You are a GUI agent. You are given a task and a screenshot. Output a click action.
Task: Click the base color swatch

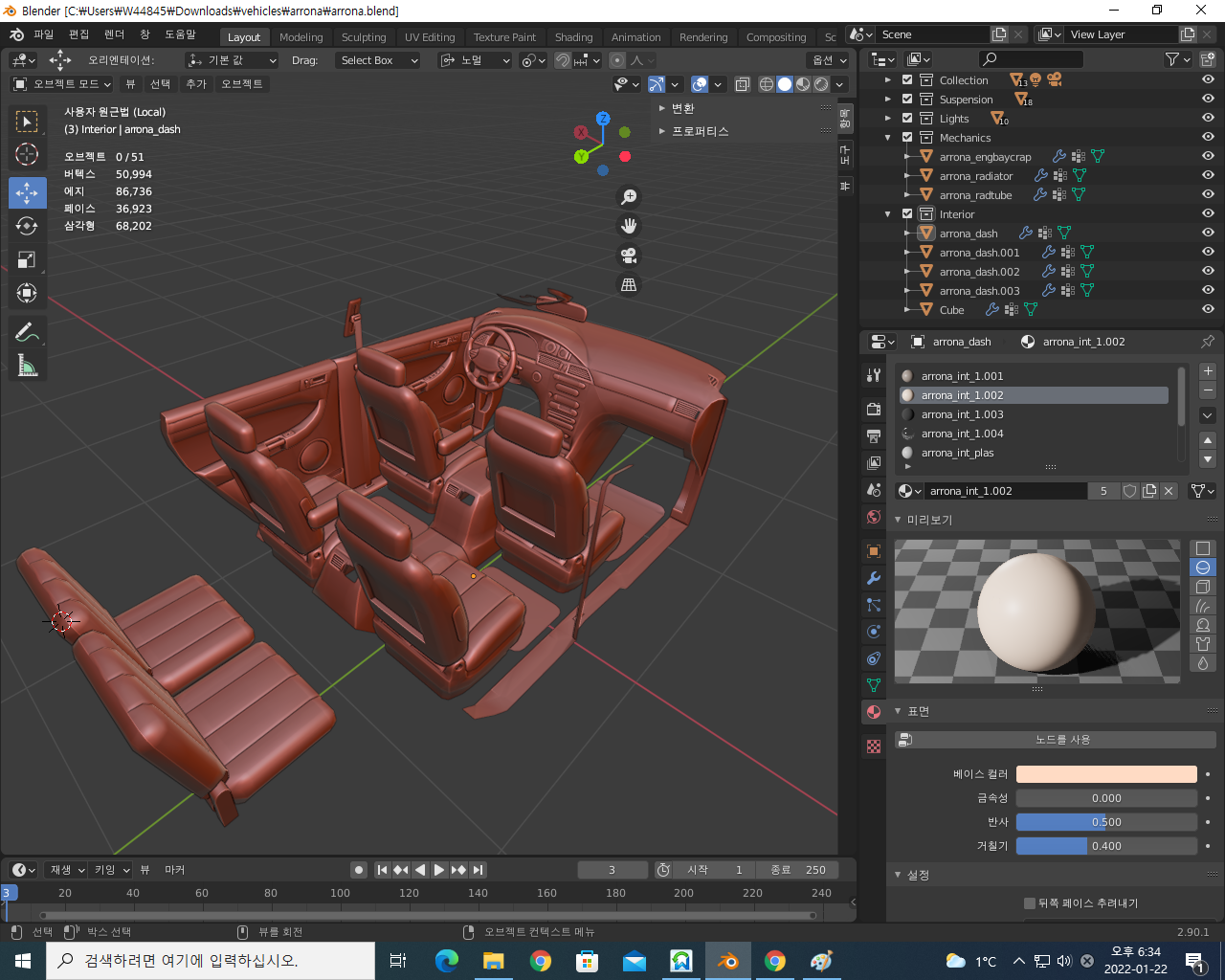tap(1105, 774)
